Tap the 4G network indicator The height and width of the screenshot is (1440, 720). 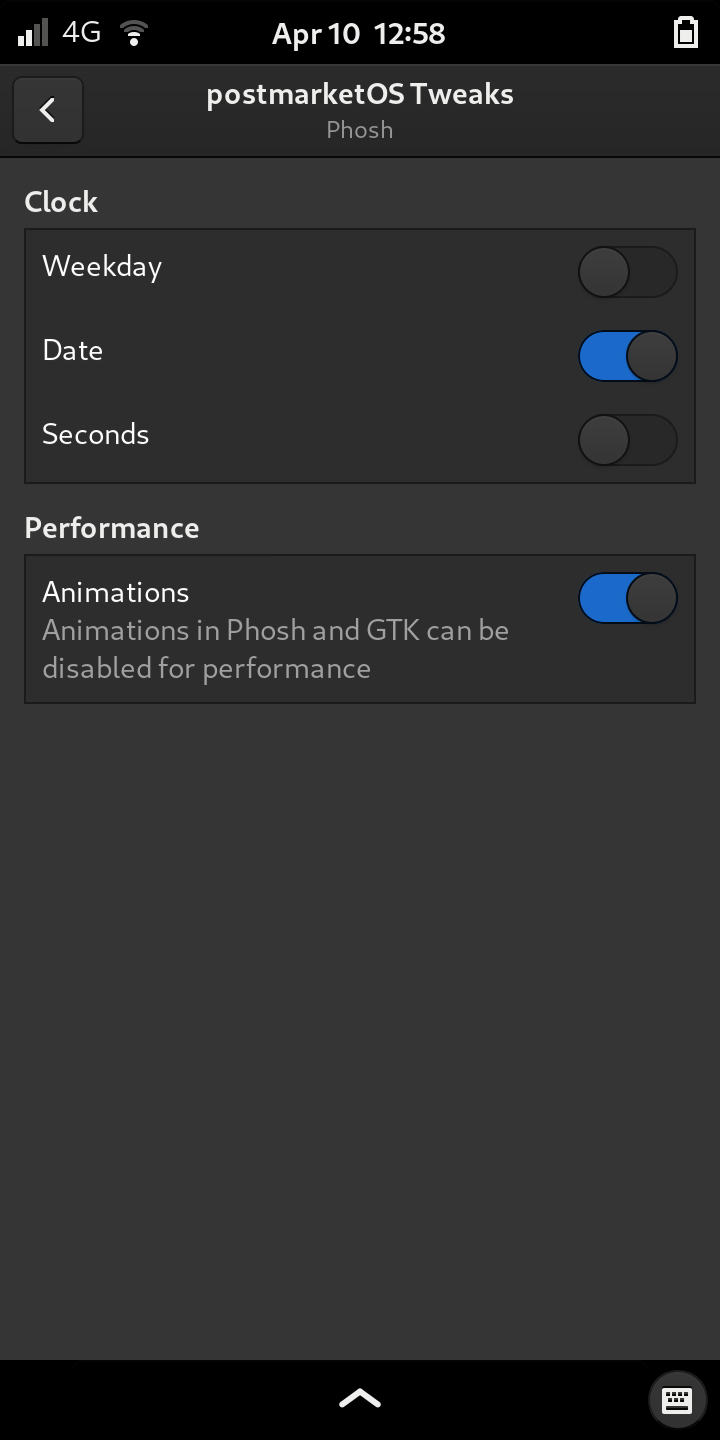pyautogui.click(x=80, y=31)
